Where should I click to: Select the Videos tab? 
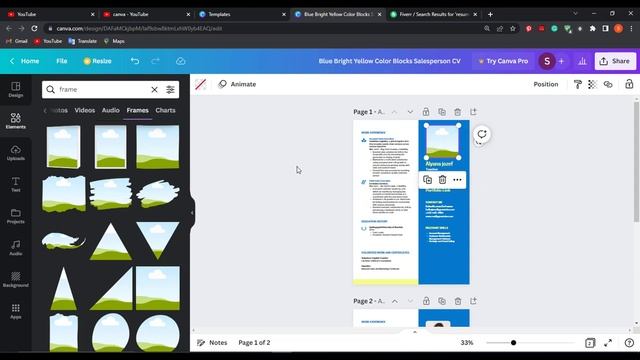(x=84, y=110)
